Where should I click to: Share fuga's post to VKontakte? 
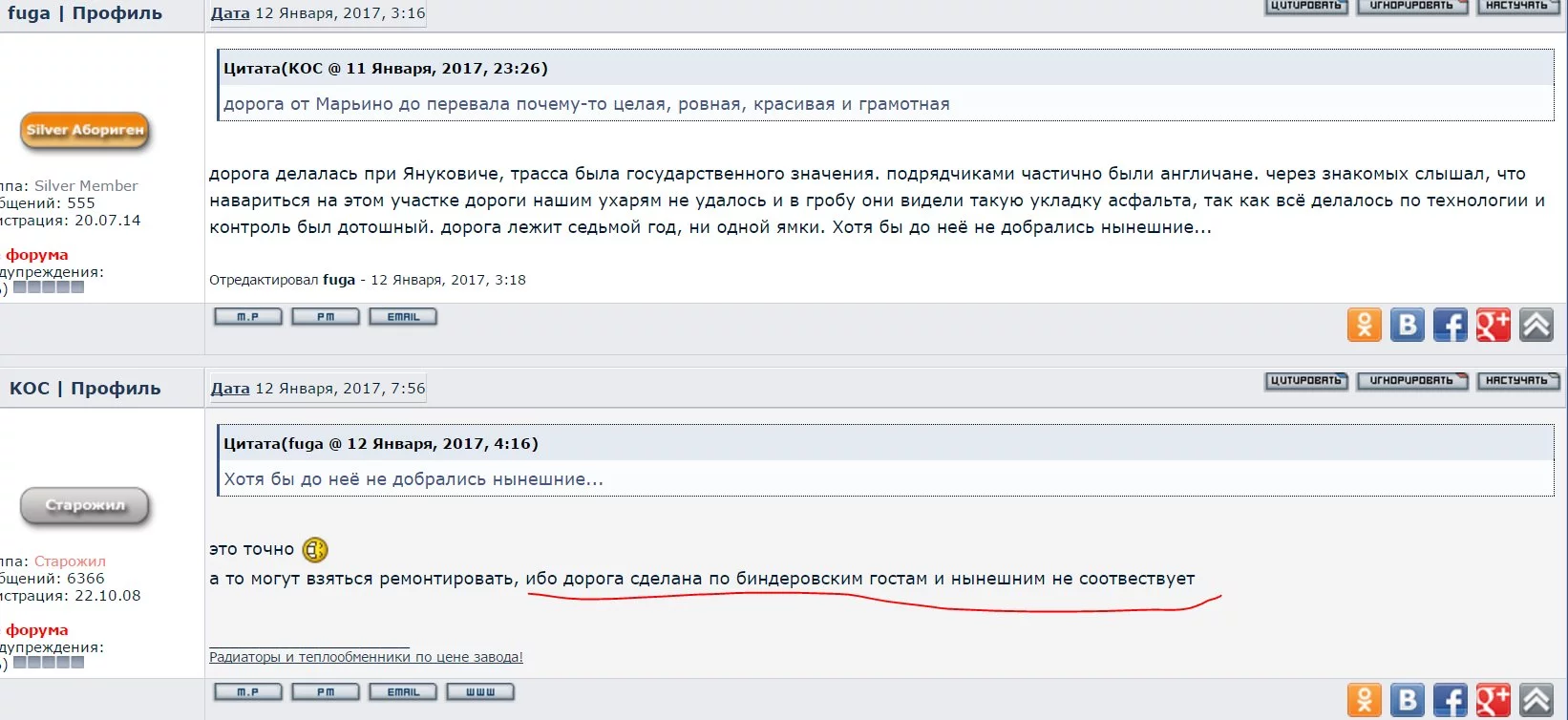pos(1408,325)
